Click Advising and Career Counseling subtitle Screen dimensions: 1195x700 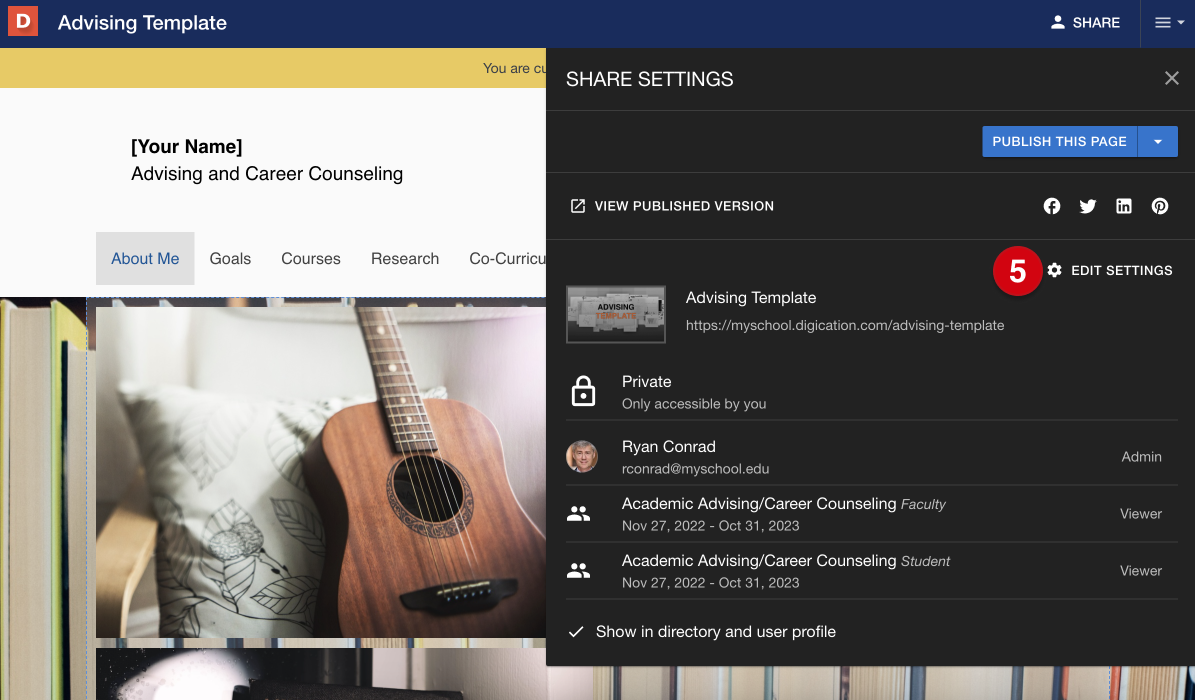[267, 174]
